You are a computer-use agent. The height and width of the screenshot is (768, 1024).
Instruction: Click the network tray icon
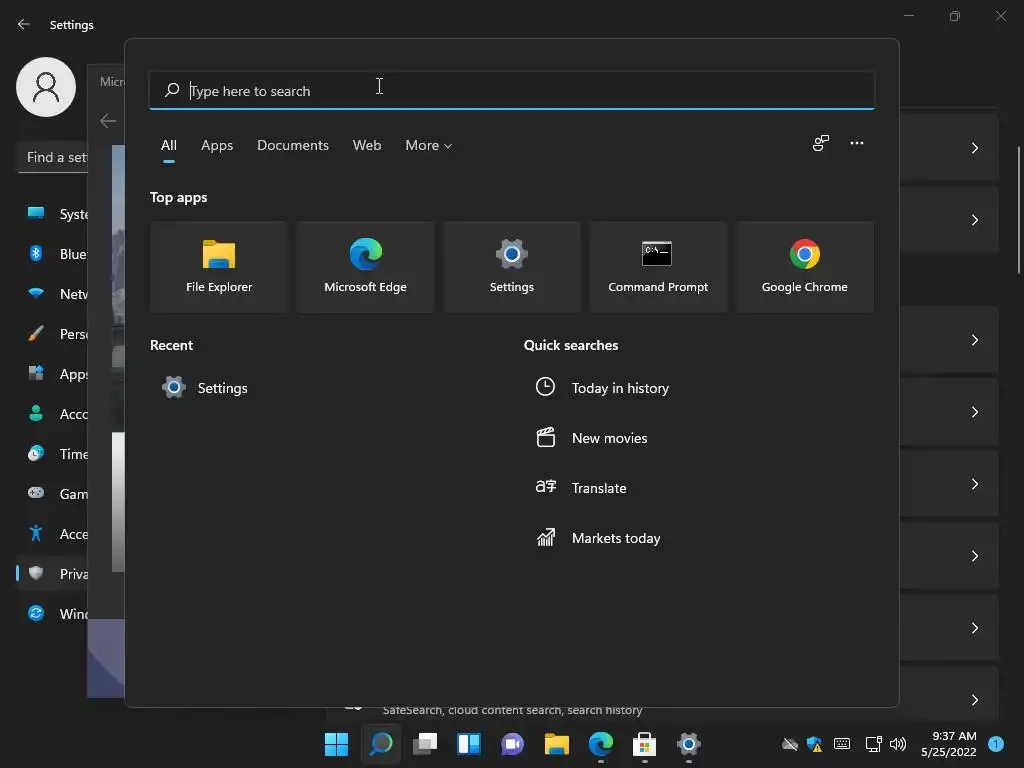point(873,744)
